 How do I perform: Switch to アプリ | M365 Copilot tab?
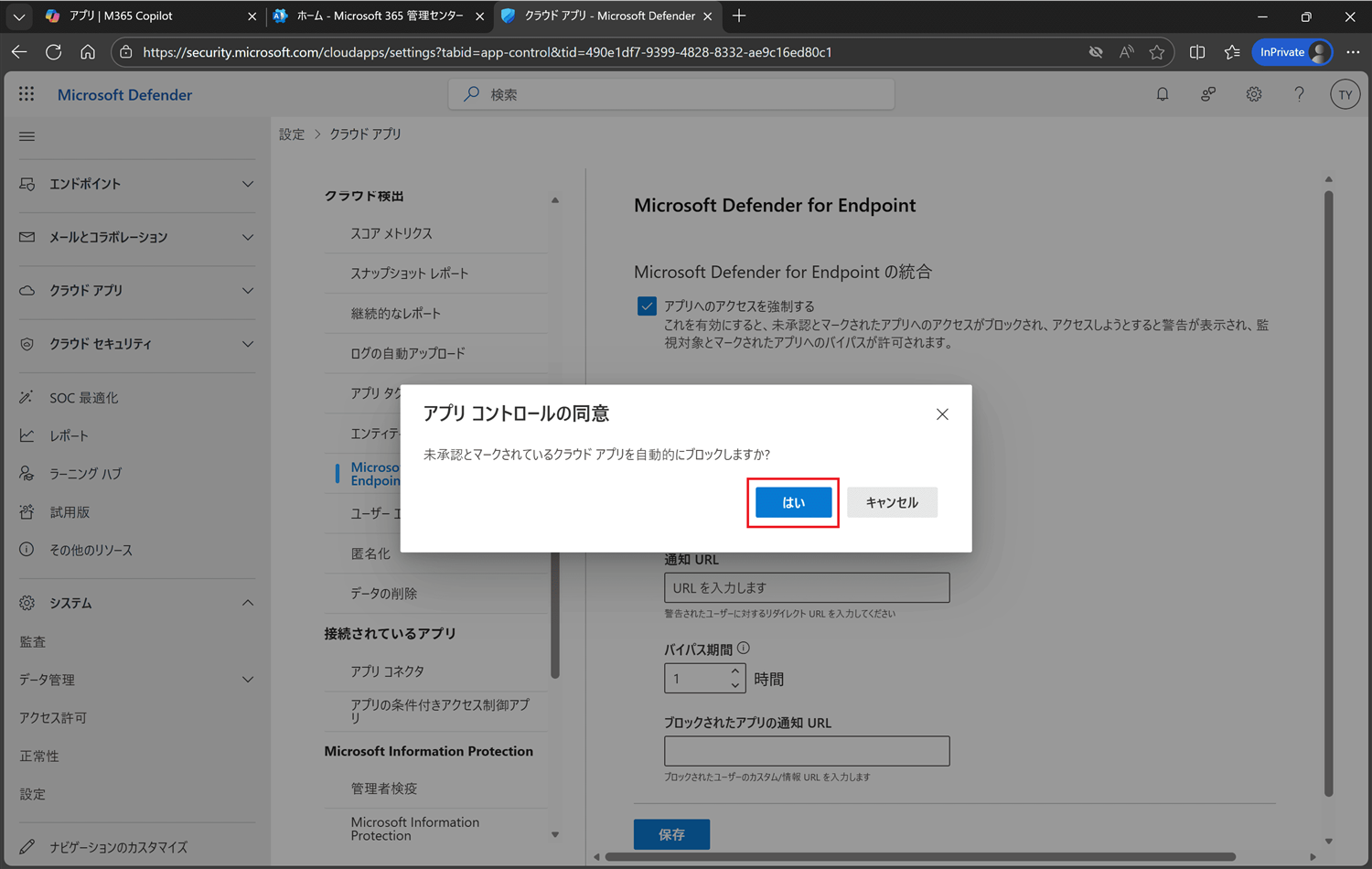(151, 16)
